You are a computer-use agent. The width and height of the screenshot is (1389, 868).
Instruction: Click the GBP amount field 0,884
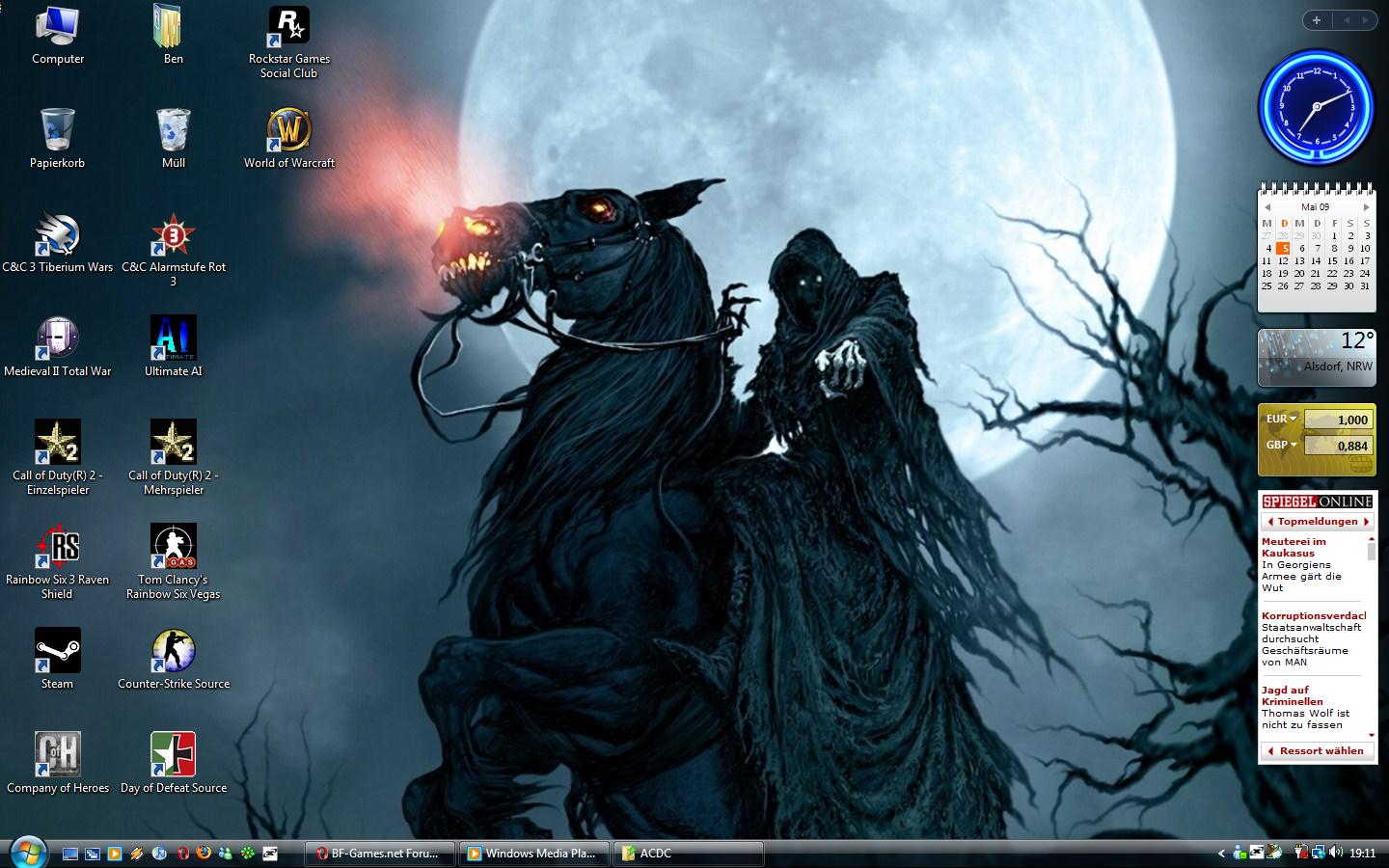tap(1337, 446)
